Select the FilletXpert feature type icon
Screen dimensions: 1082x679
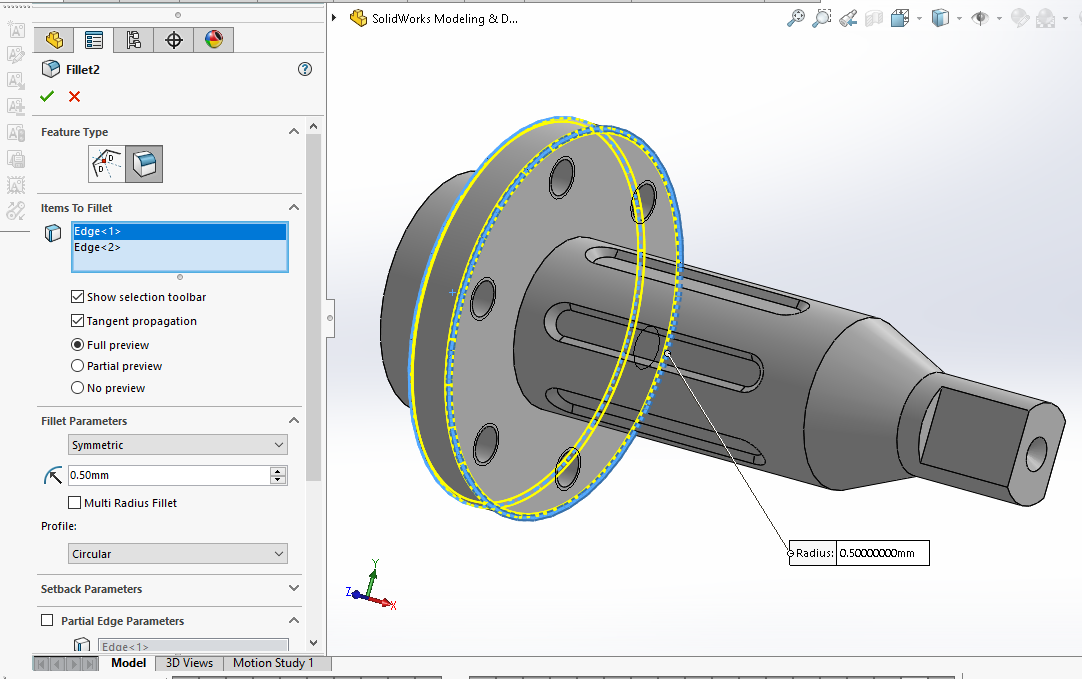(107, 164)
